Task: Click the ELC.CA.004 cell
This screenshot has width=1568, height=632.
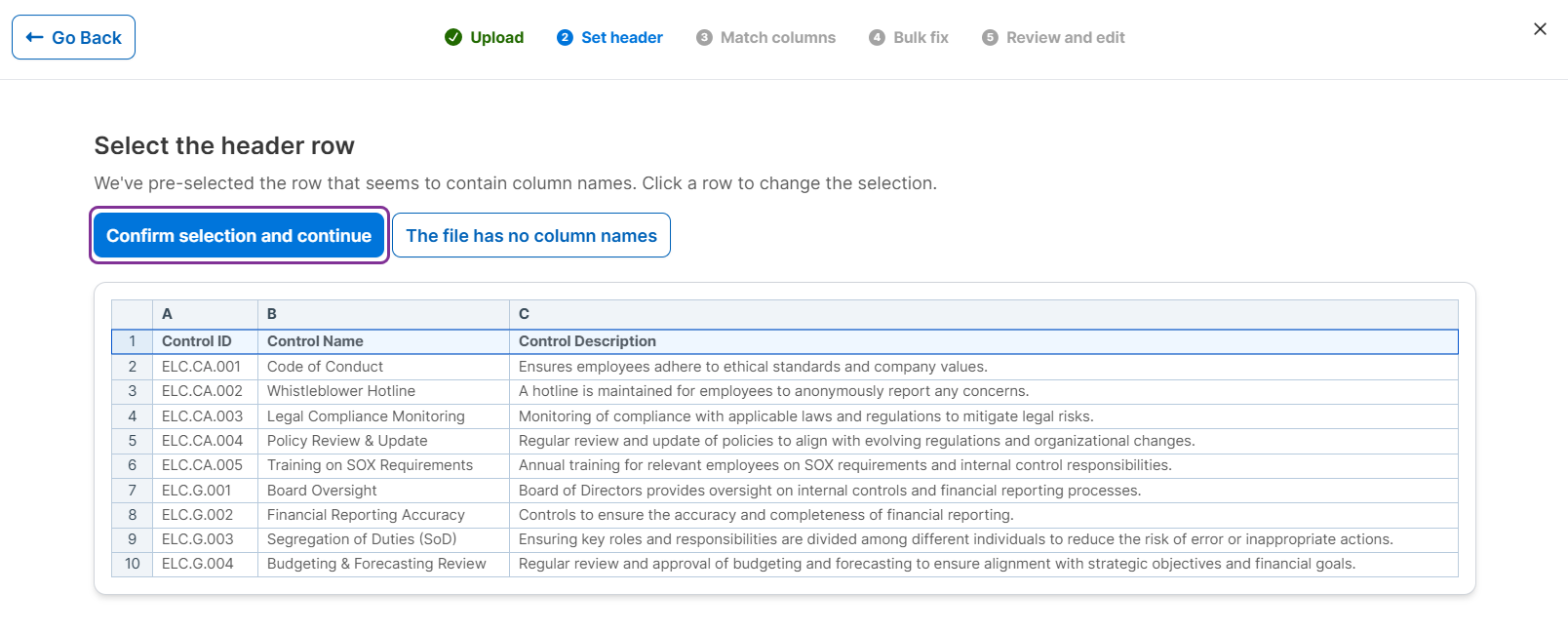Action: [x=206, y=441]
